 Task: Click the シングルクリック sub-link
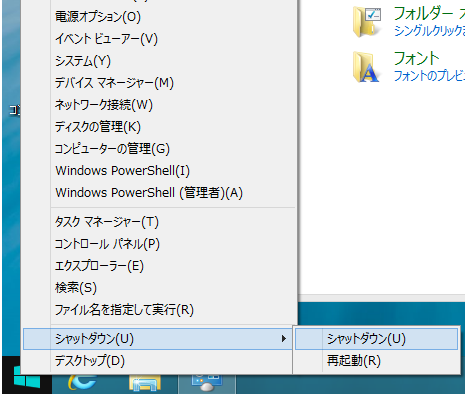tap(429, 31)
